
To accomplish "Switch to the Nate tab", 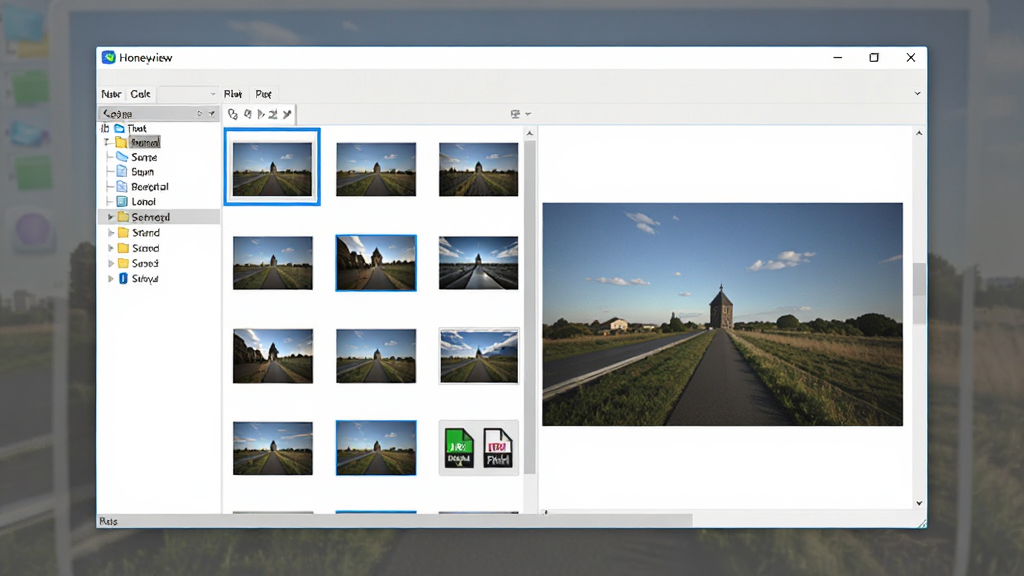I will tap(111, 94).
